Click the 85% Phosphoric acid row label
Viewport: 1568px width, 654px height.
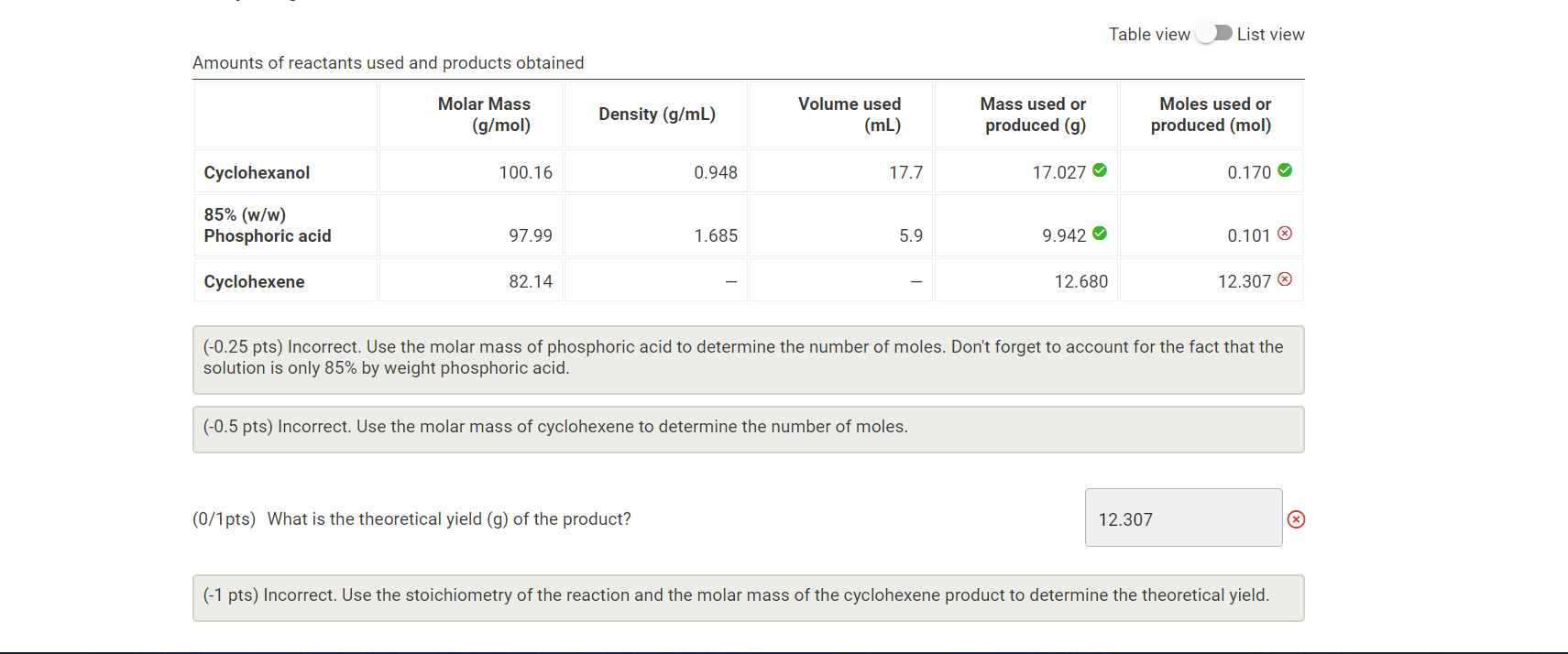[267, 224]
